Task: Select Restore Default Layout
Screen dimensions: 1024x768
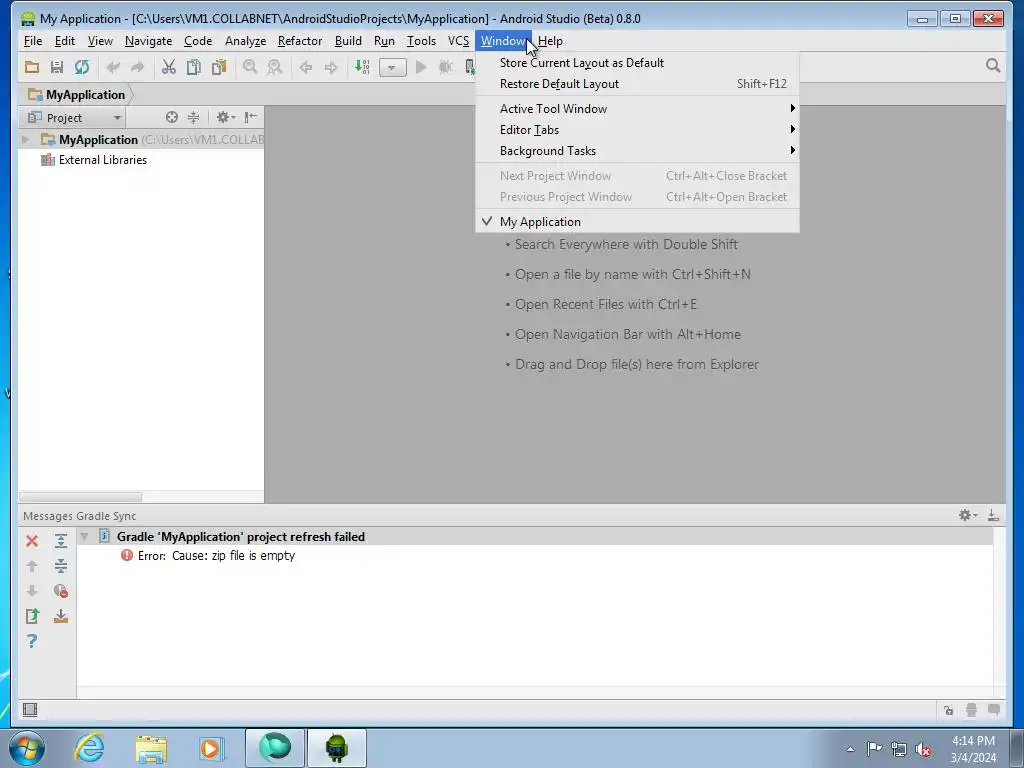Action: [x=637, y=84]
